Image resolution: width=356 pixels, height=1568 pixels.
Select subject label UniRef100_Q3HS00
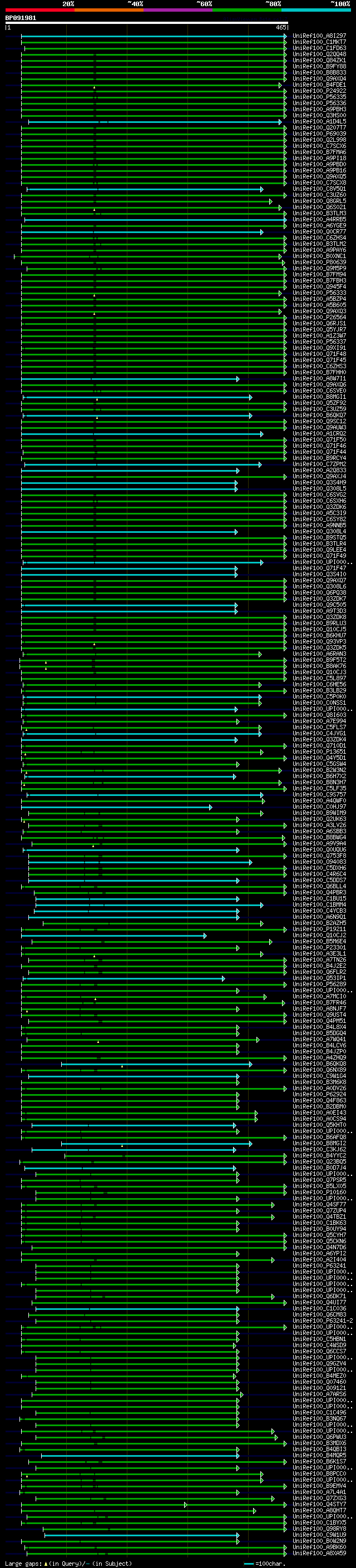pyautogui.click(x=319, y=116)
